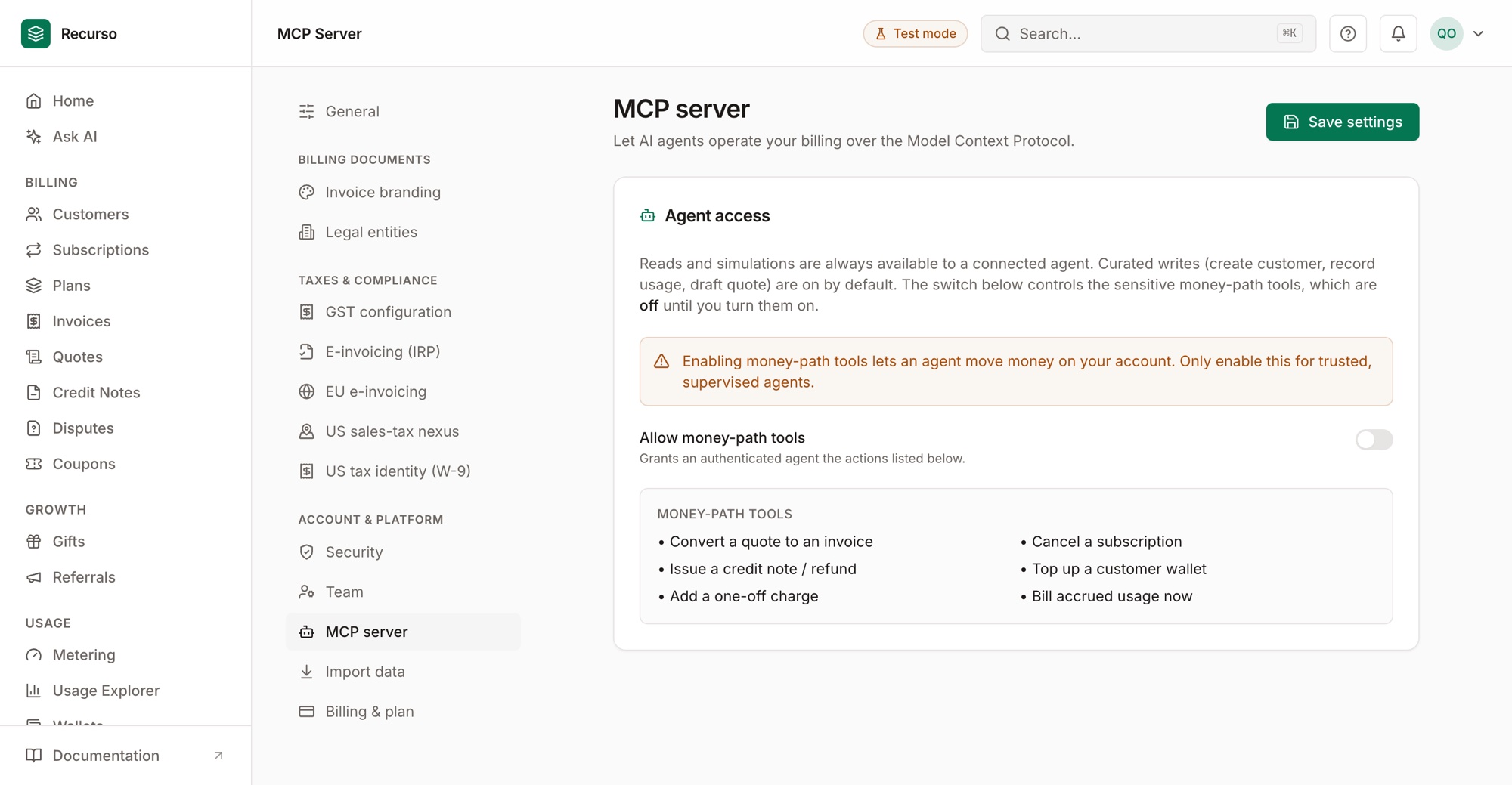Viewport: 1512px width, 785px height.
Task: Save settings with the green button
Action: tap(1343, 122)
